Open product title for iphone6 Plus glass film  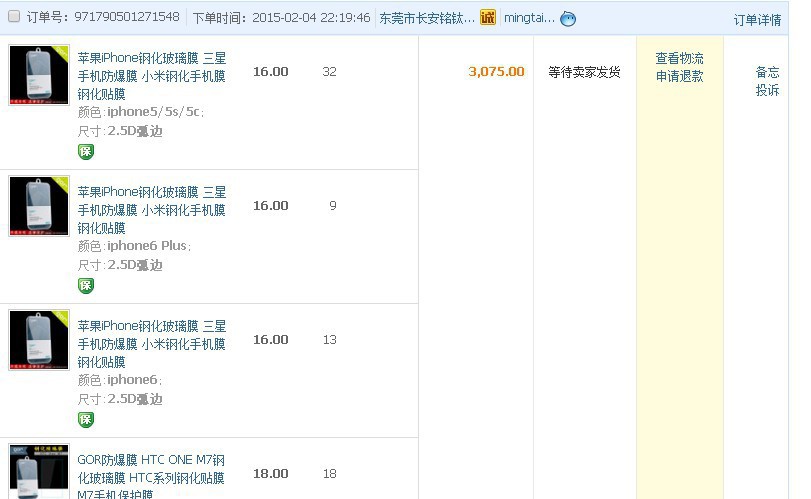coord(152,210)
